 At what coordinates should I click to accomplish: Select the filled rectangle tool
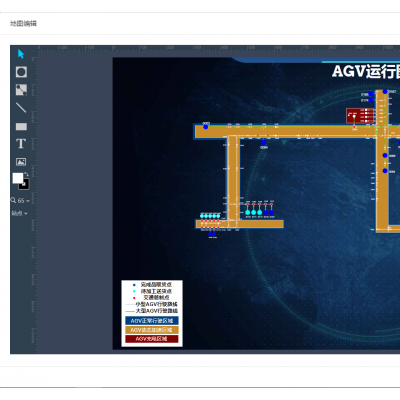click(x=21, y=127)
